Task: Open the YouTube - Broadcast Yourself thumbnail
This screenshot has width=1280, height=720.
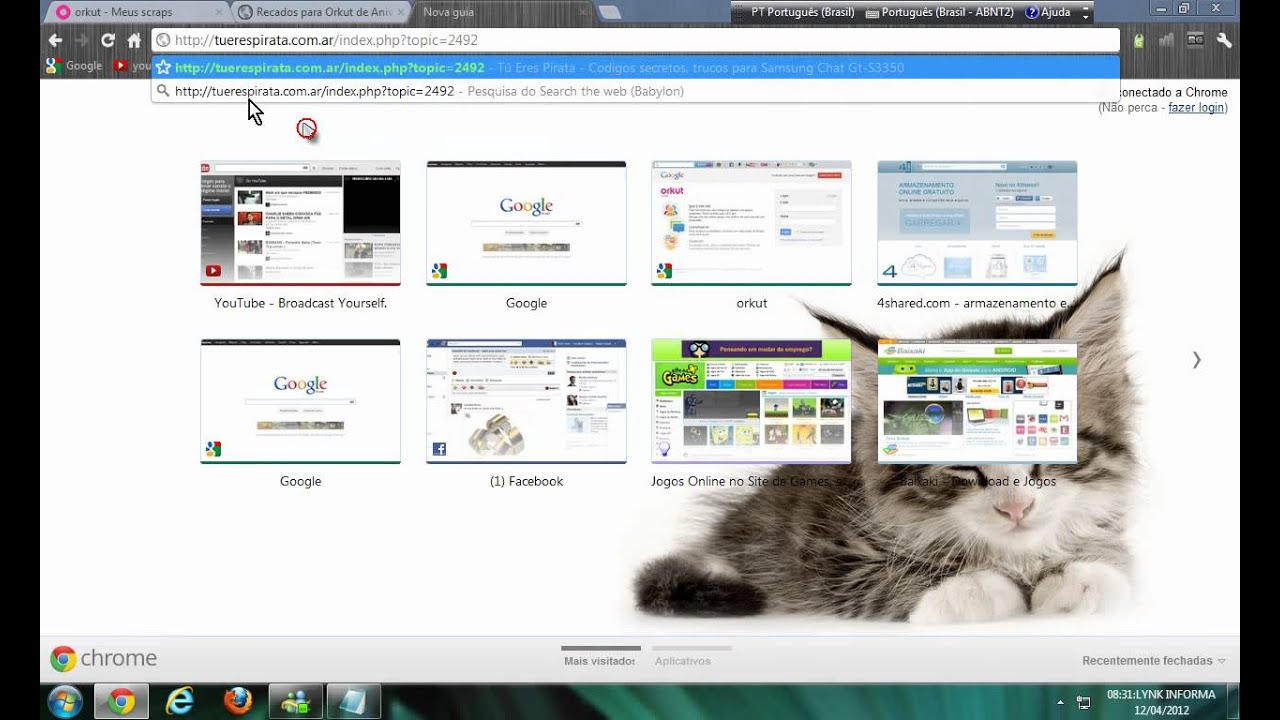Action: coord(300,223)
